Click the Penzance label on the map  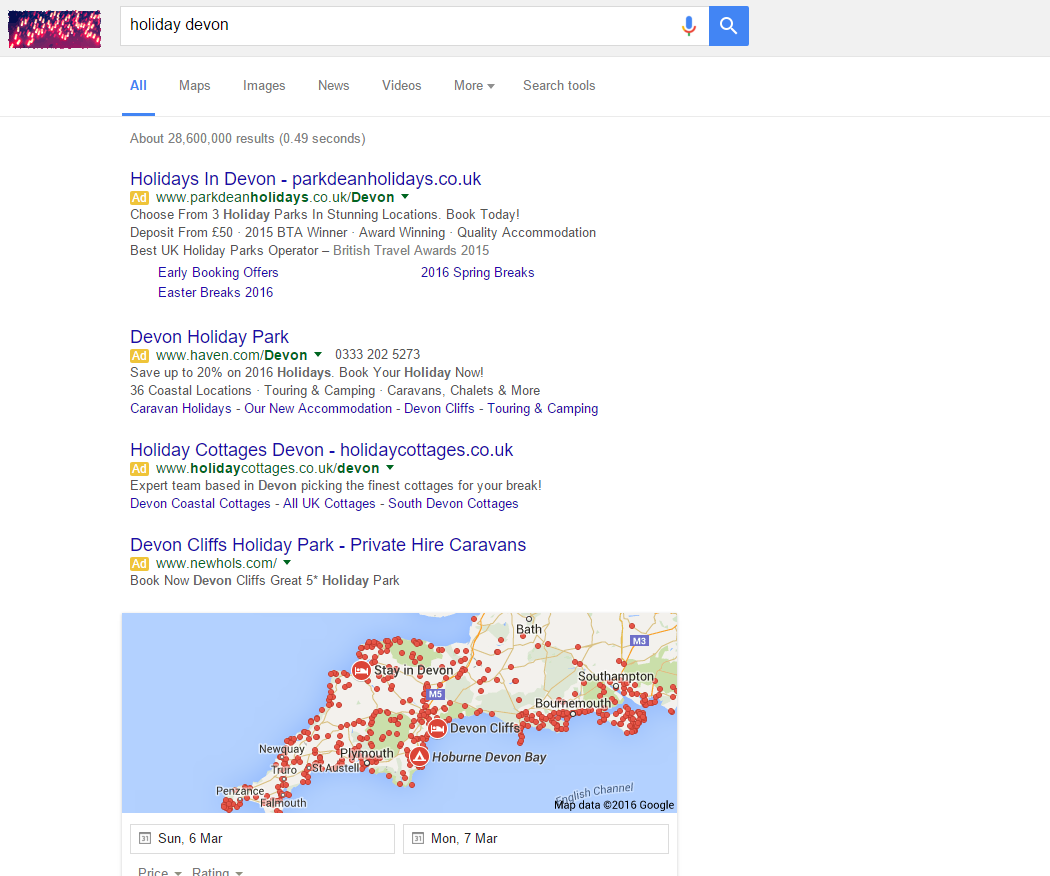240,791
